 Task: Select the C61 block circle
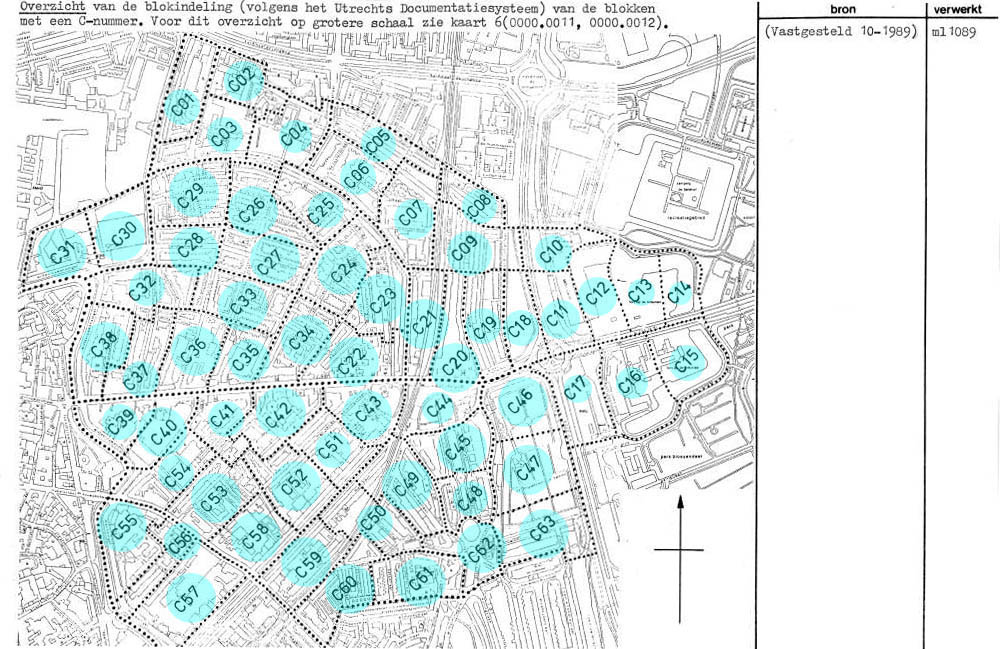[x=421, y=580]
